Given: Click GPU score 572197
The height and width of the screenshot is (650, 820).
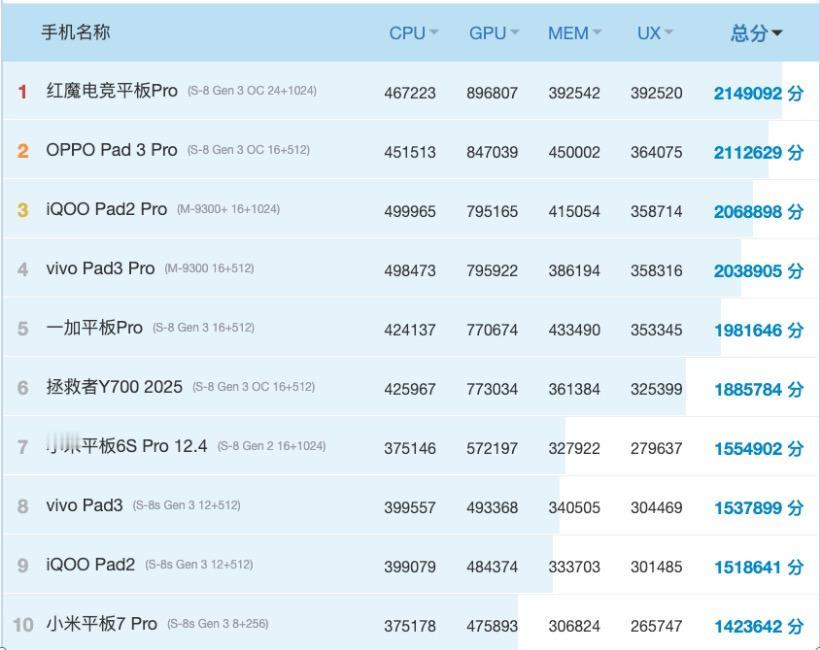Looking at the screenshot, I should [x=492, y=449].
